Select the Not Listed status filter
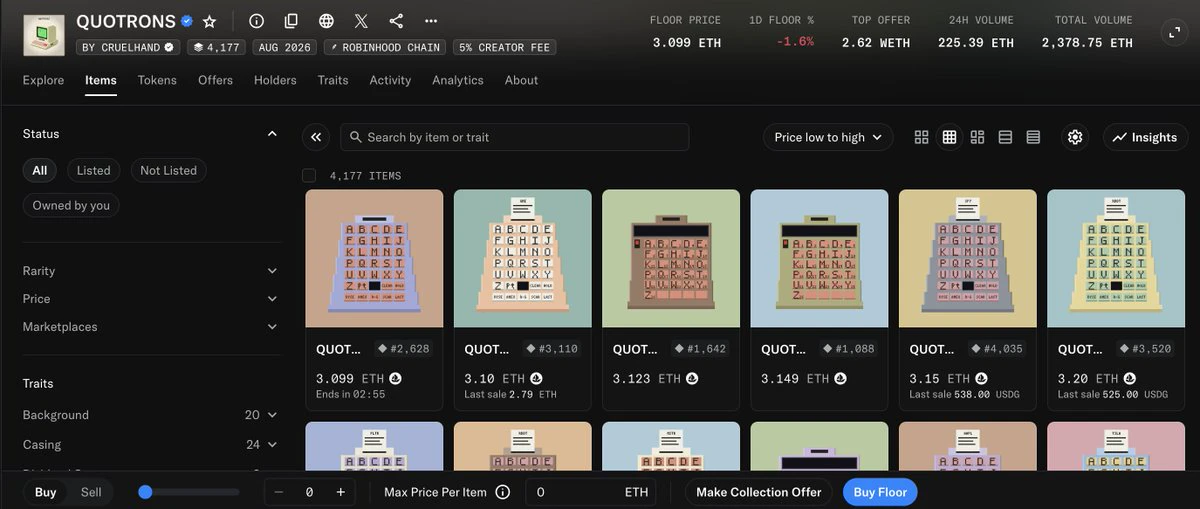The width and height of the screenshot is (1200, 509). pos(168,170)
